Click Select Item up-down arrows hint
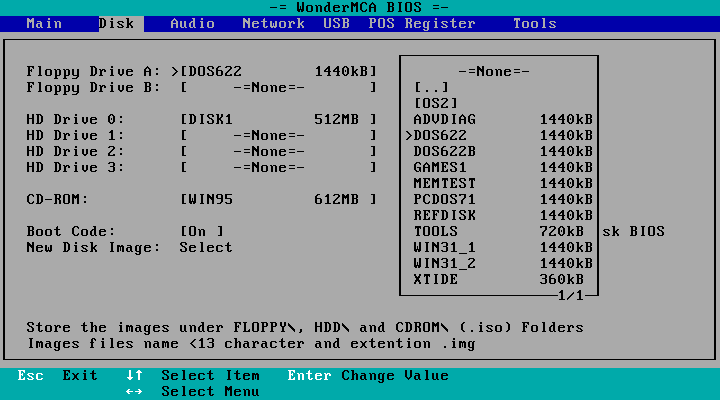720x400 pixels. click(193, 376)
